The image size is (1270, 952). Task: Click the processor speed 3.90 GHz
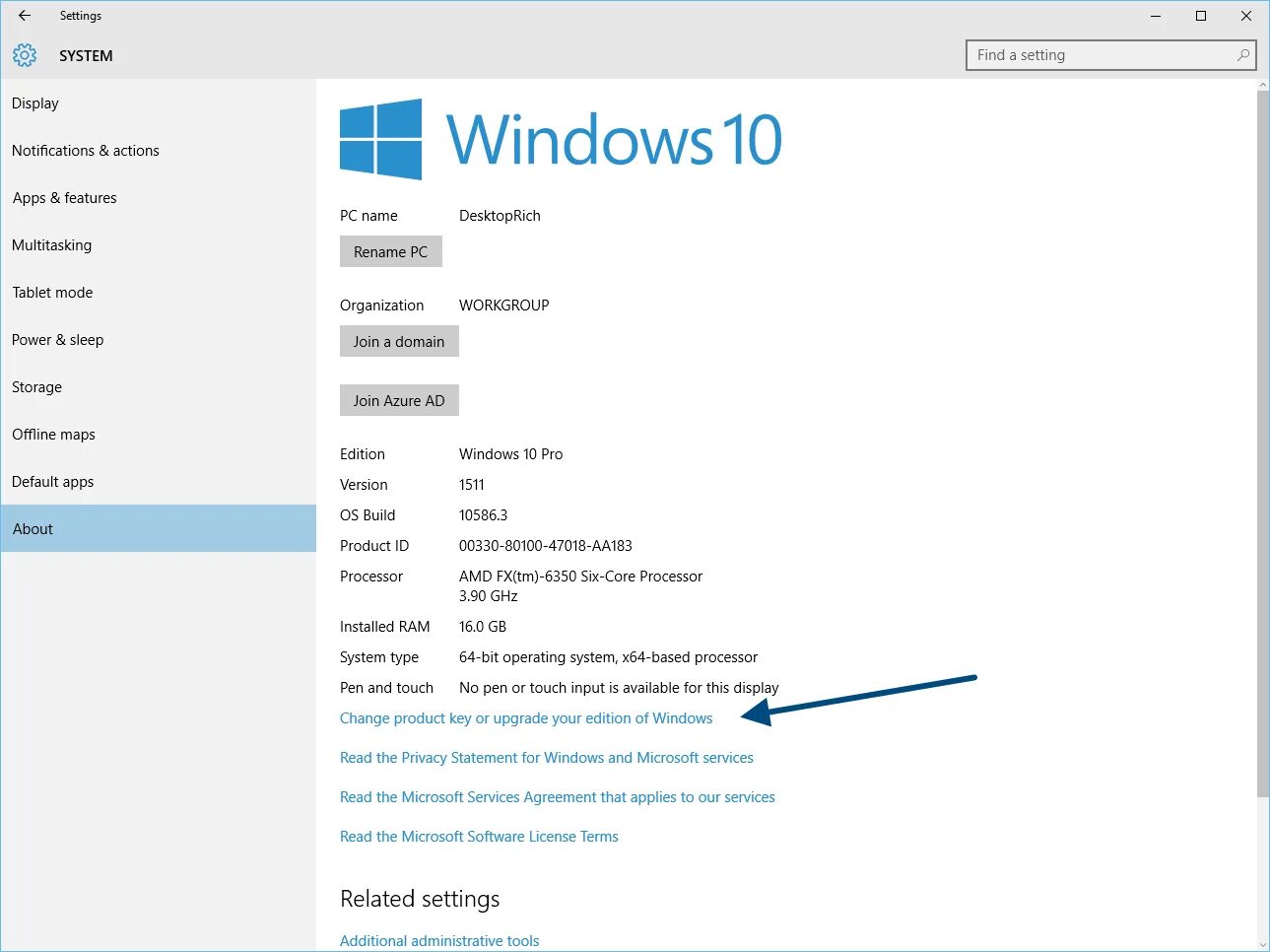click(489, 596)
